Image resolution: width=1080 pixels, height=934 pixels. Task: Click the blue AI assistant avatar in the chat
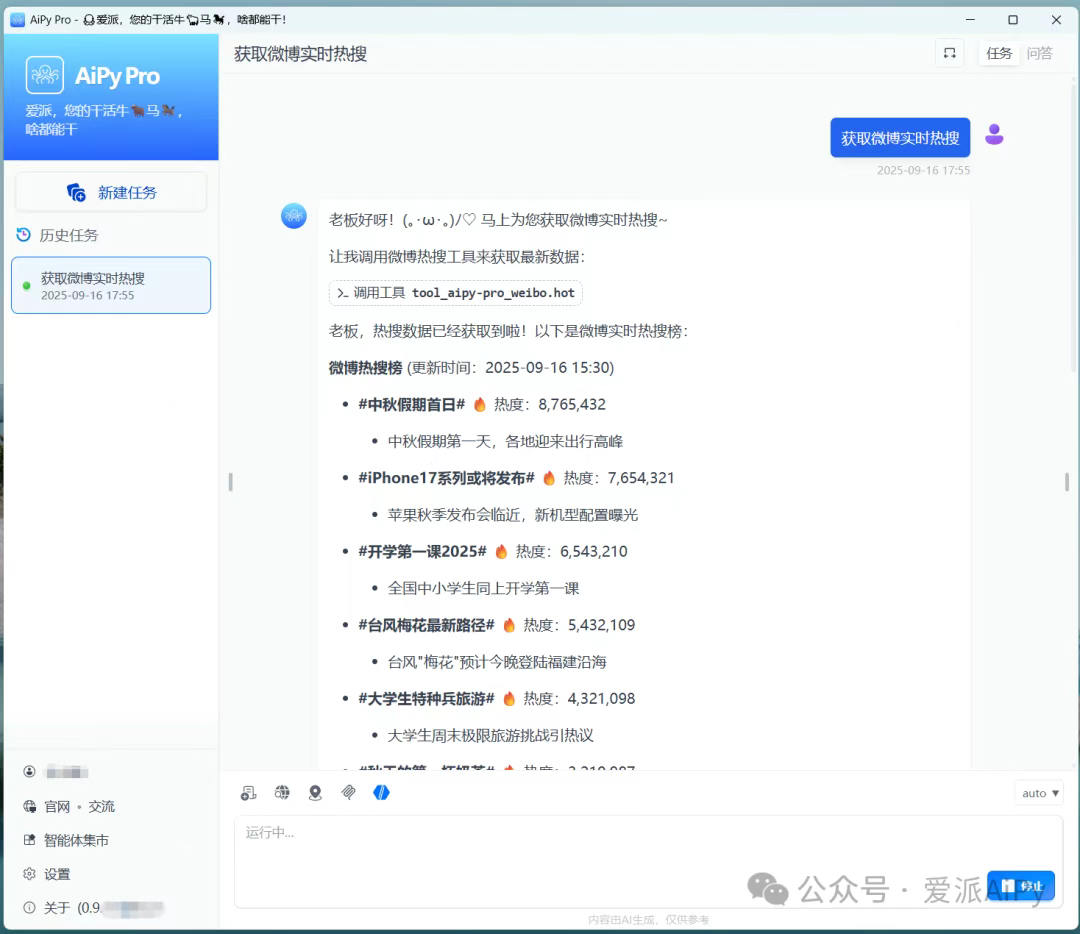coord(293,216)
